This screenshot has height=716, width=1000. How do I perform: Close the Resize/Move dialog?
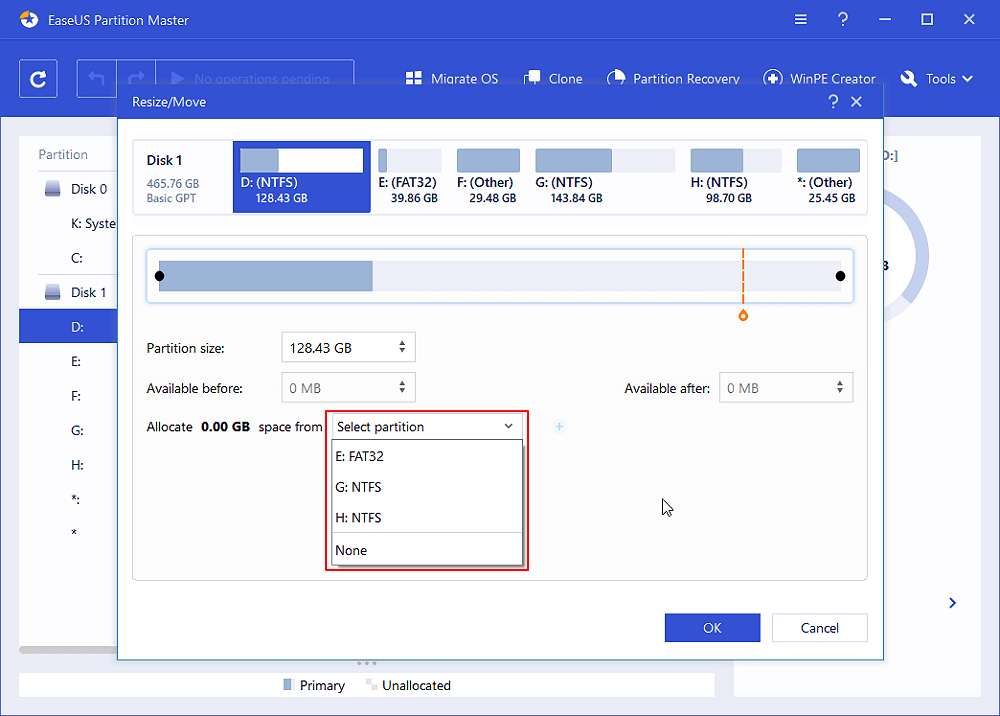[857, 101]
